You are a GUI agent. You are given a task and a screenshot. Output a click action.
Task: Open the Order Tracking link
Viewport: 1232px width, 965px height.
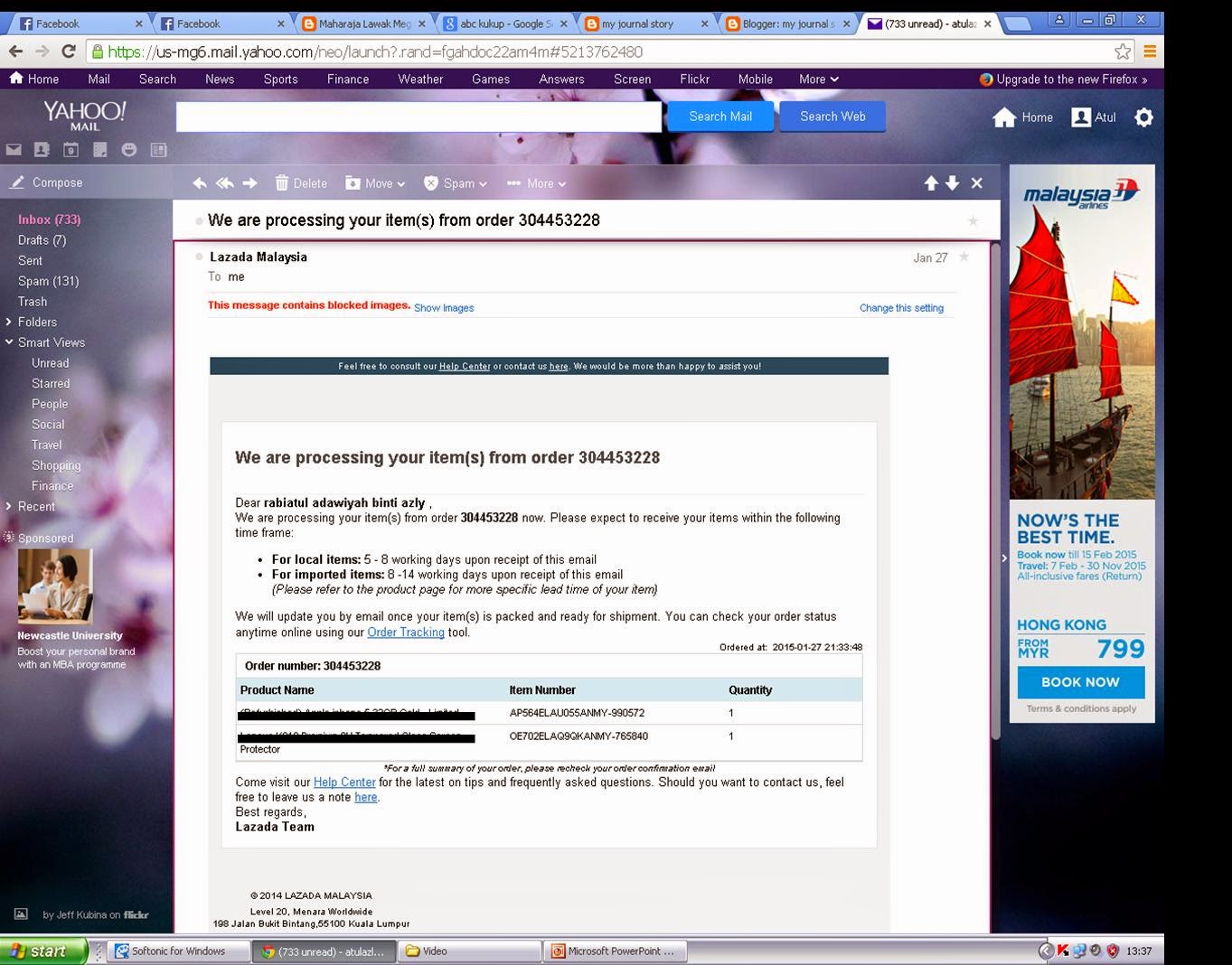(x=406, y=632)
